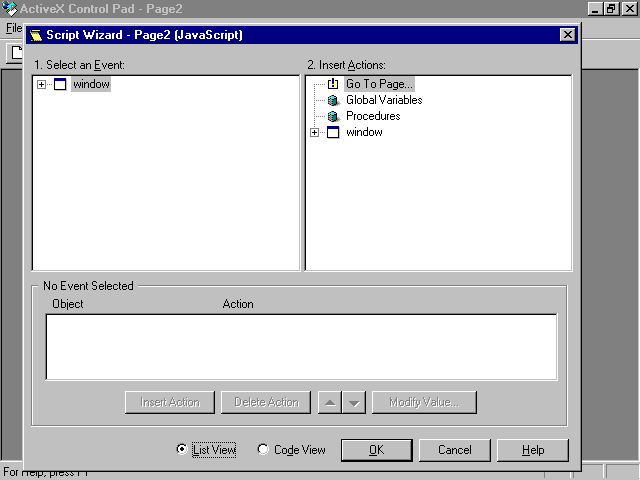The width and height of the screenshot is (640, 480).
Task: Click window object icon in Insert Actions
Action: (333, 132)
